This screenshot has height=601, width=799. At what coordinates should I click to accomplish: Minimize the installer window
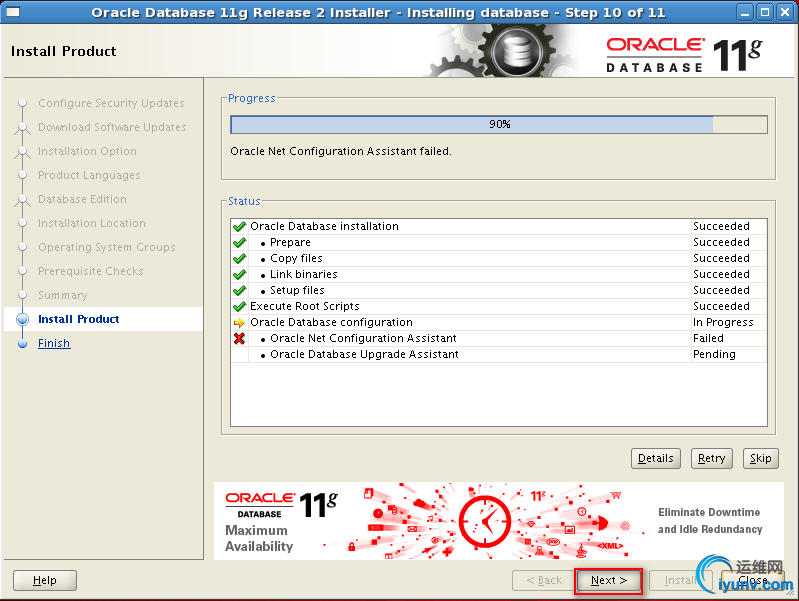tap(745, 12)
